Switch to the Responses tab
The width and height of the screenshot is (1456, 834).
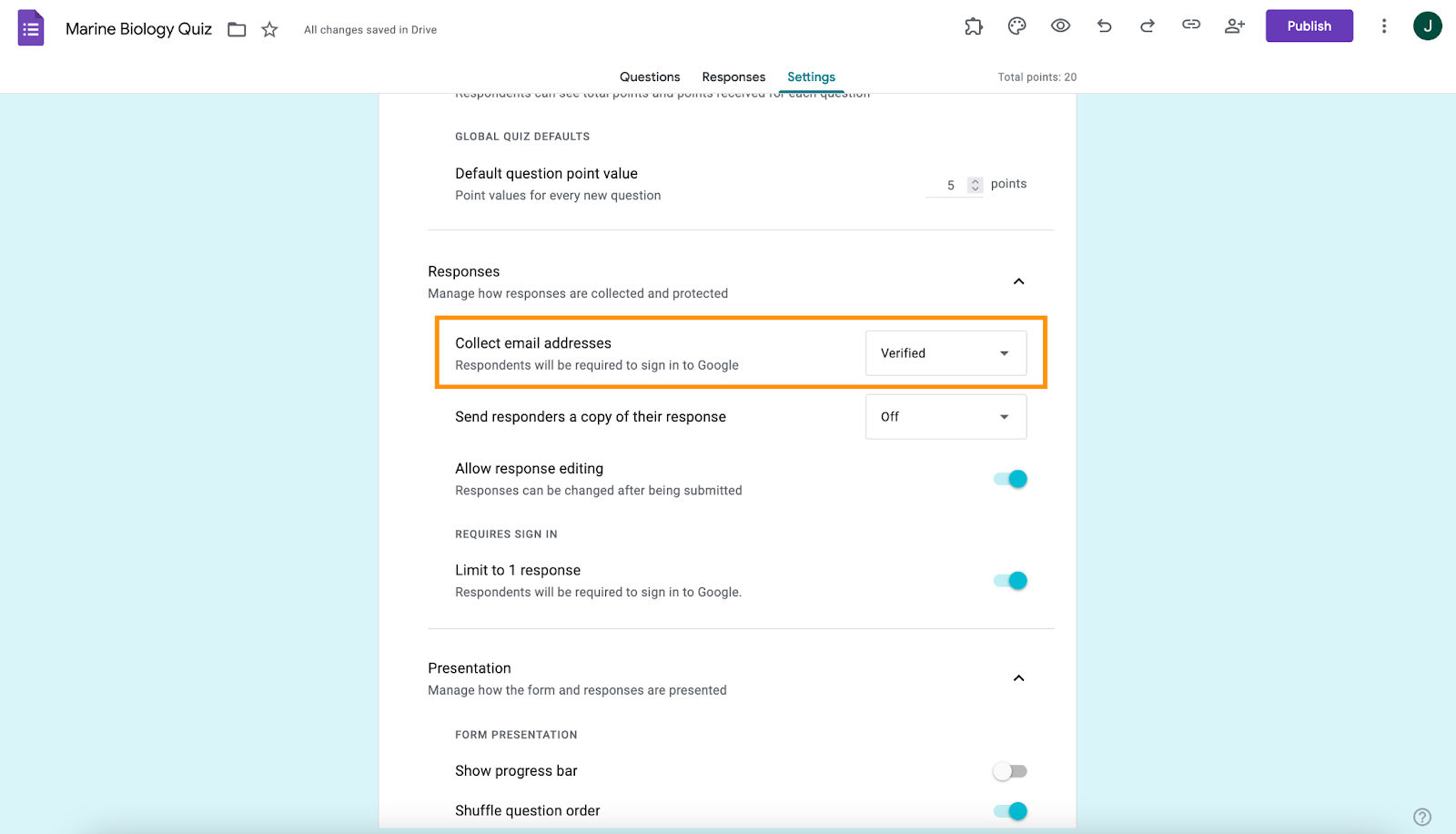click(x=733, y=77)
